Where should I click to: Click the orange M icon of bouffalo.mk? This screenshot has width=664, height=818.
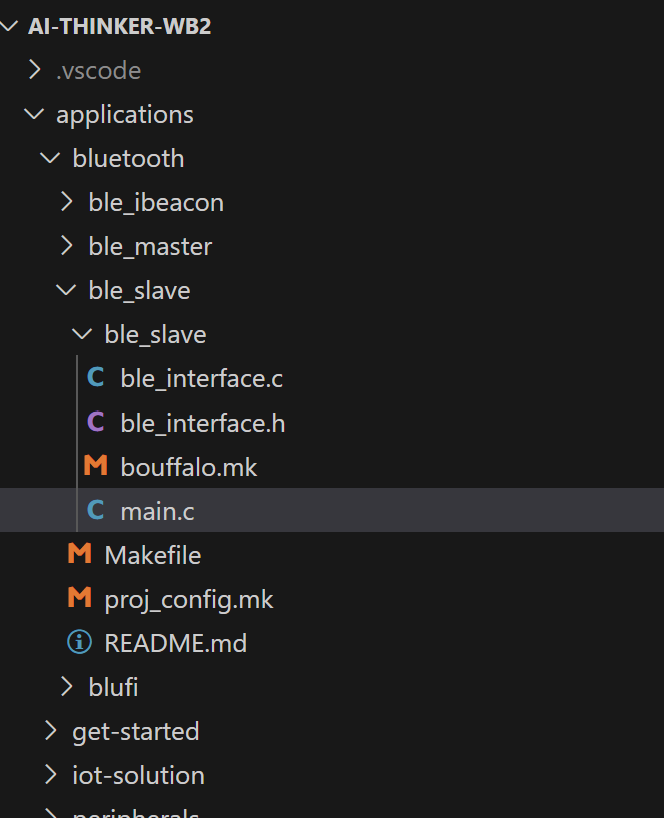tap(95, 465)
